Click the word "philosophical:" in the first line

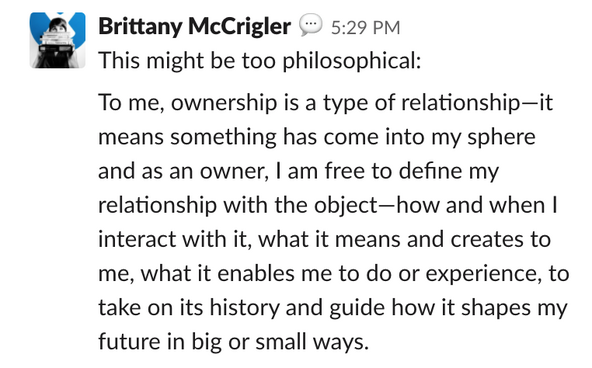pyautogui.click(x=352, y=61)
